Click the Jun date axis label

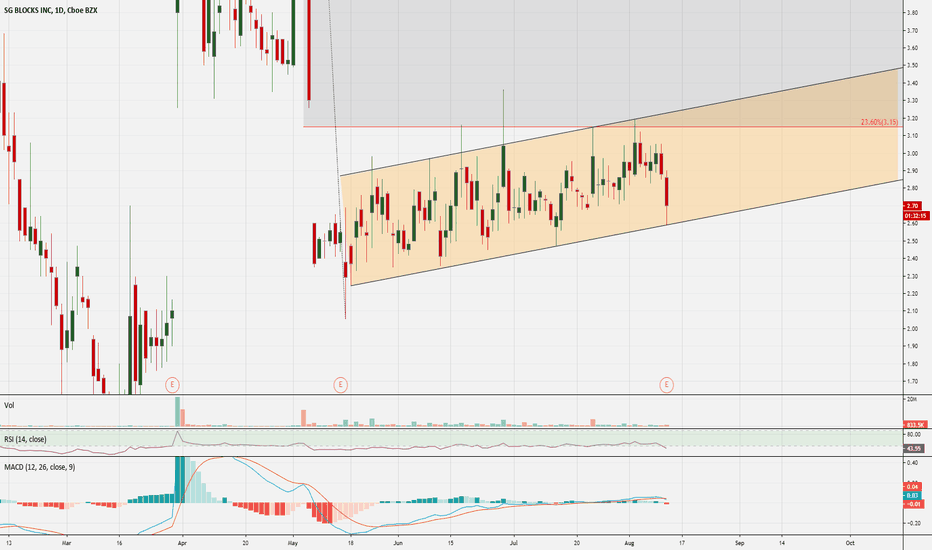pos(398,543)
